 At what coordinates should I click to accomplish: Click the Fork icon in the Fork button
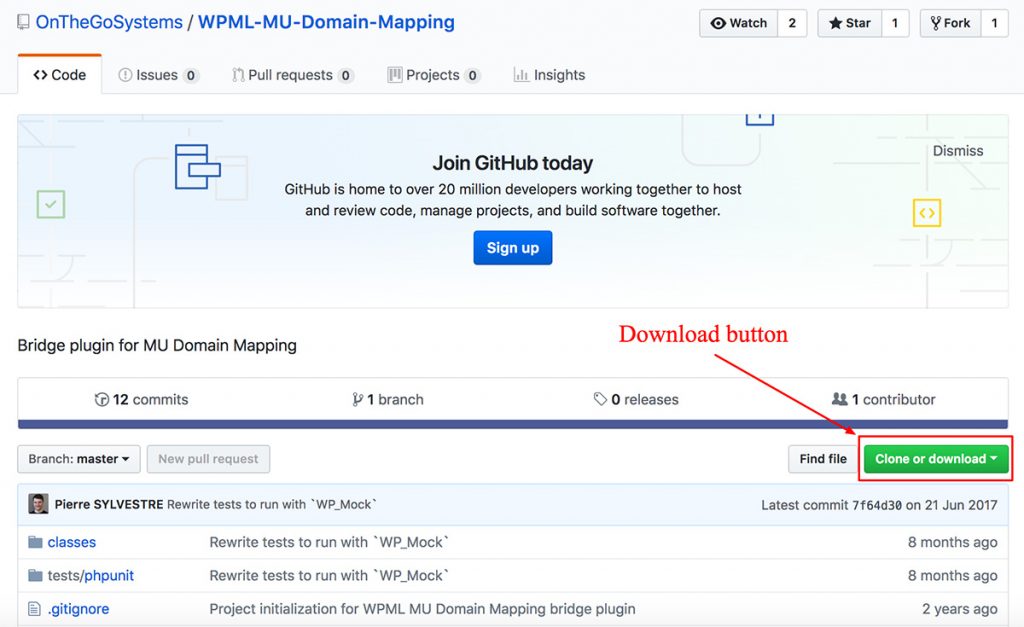pyautogui.click(x=936, y=24)
